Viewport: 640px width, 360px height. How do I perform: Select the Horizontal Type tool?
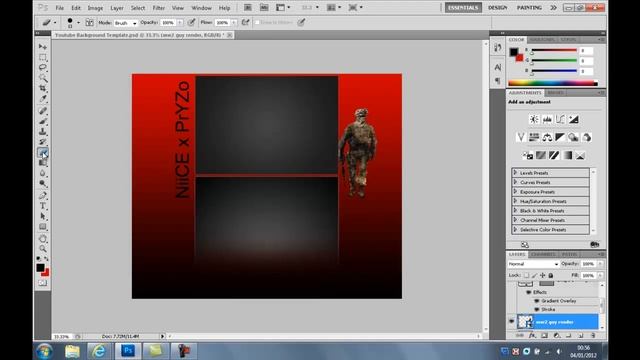point(42,206)
